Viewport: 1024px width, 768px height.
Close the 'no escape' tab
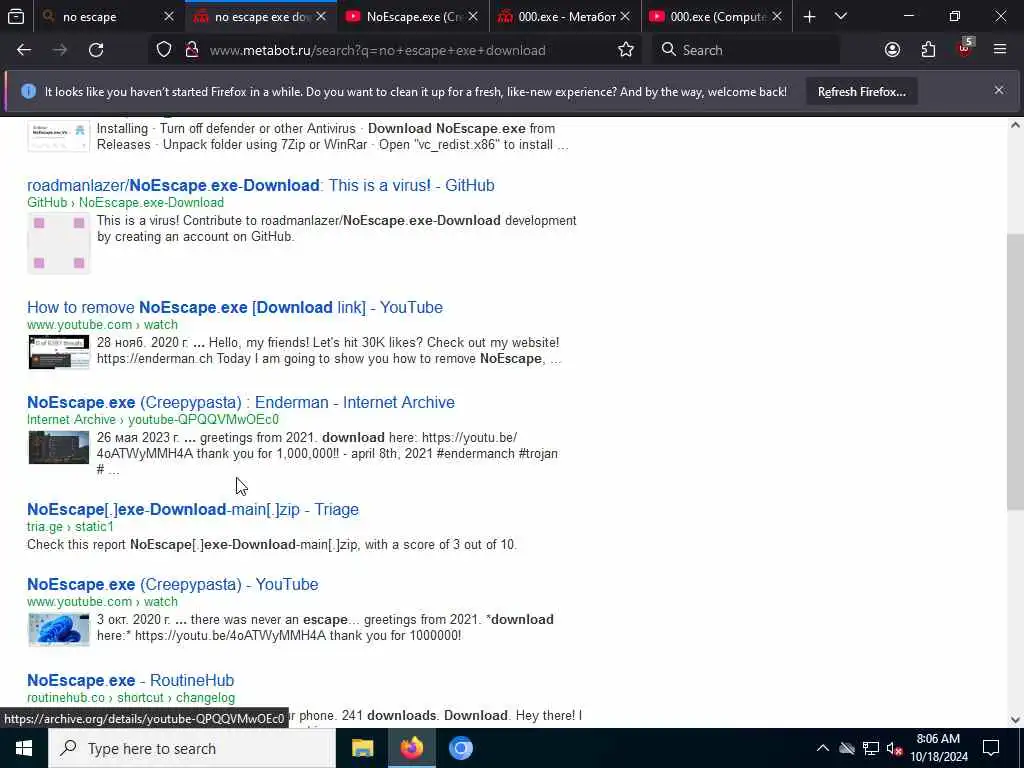coord(168,17)
